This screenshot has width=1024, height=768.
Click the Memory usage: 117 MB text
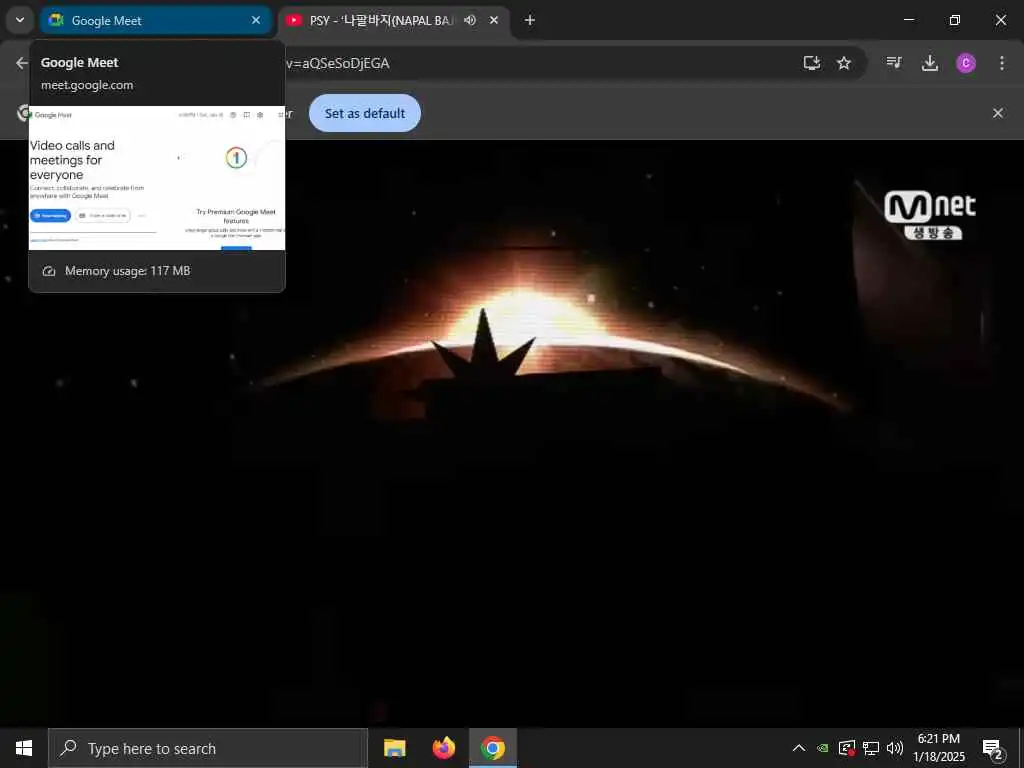coord(127,270)
